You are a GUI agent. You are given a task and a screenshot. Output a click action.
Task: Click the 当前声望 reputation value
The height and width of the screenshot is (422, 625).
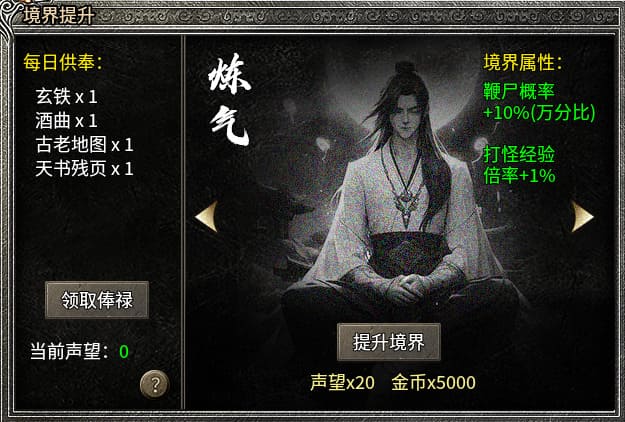point(124,352)
